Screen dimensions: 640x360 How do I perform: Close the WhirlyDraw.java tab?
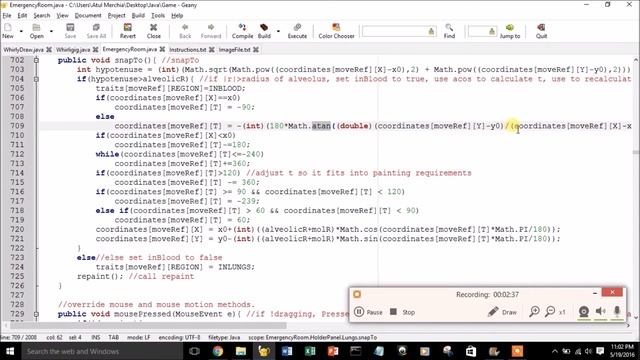tap(49, 49)
